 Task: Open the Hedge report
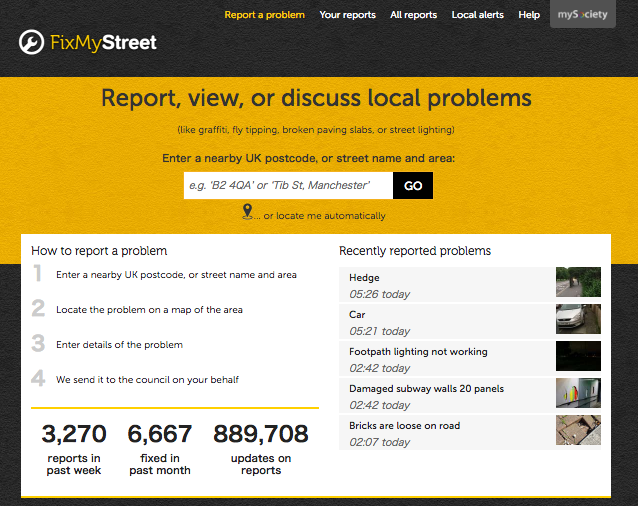[x=470, y=284]
